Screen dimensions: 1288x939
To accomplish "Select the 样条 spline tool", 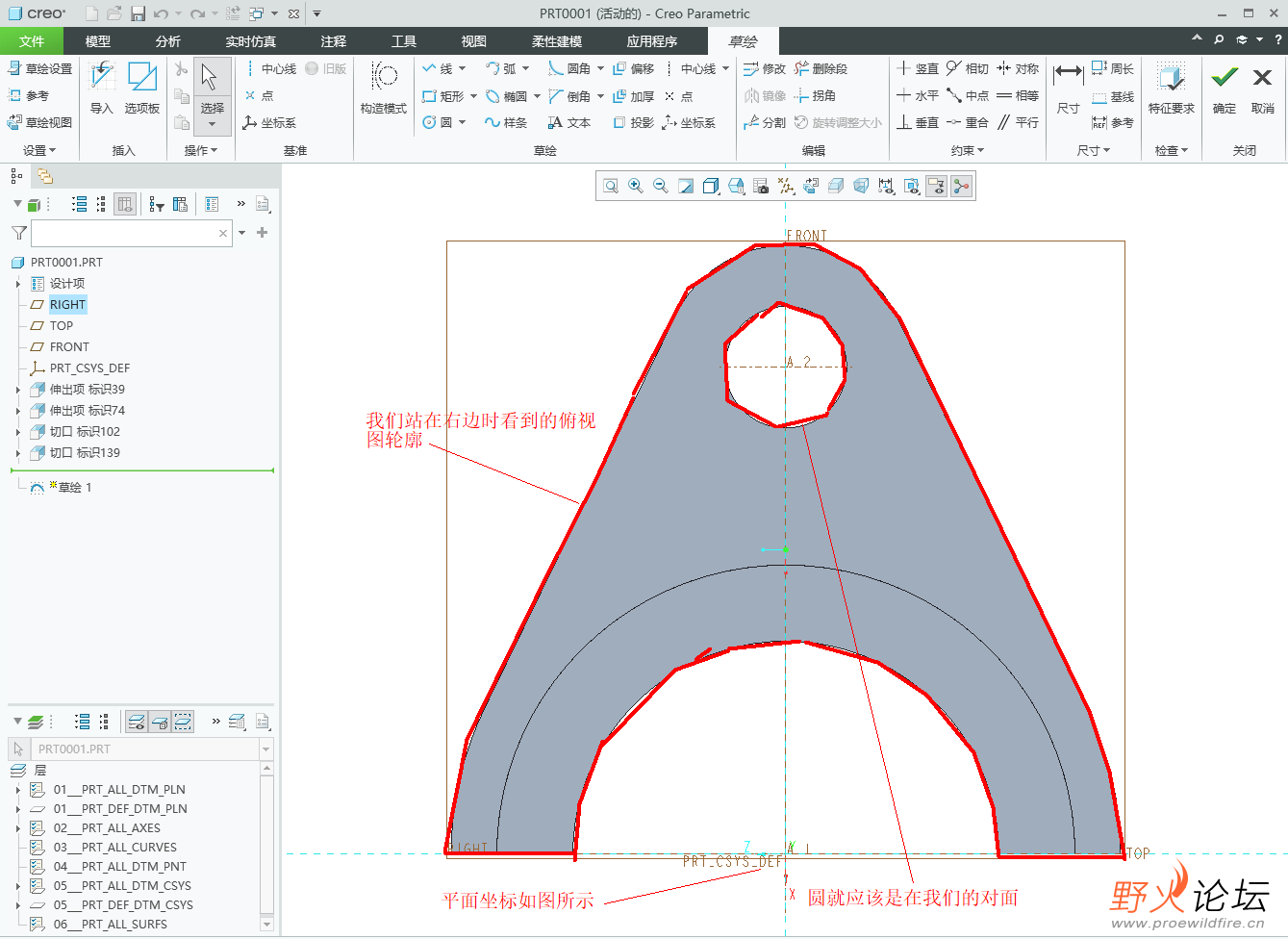I will click(506, 123).
